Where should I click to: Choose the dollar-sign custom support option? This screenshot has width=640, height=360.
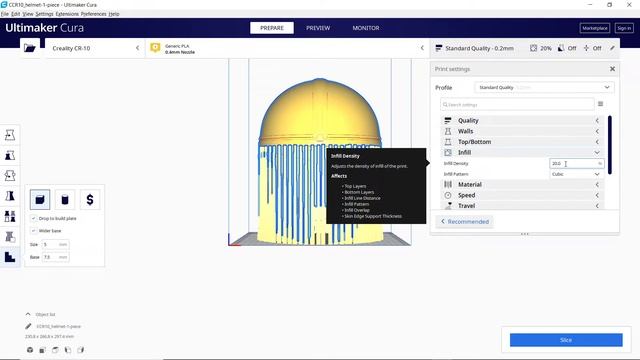[x=90, y=200]
